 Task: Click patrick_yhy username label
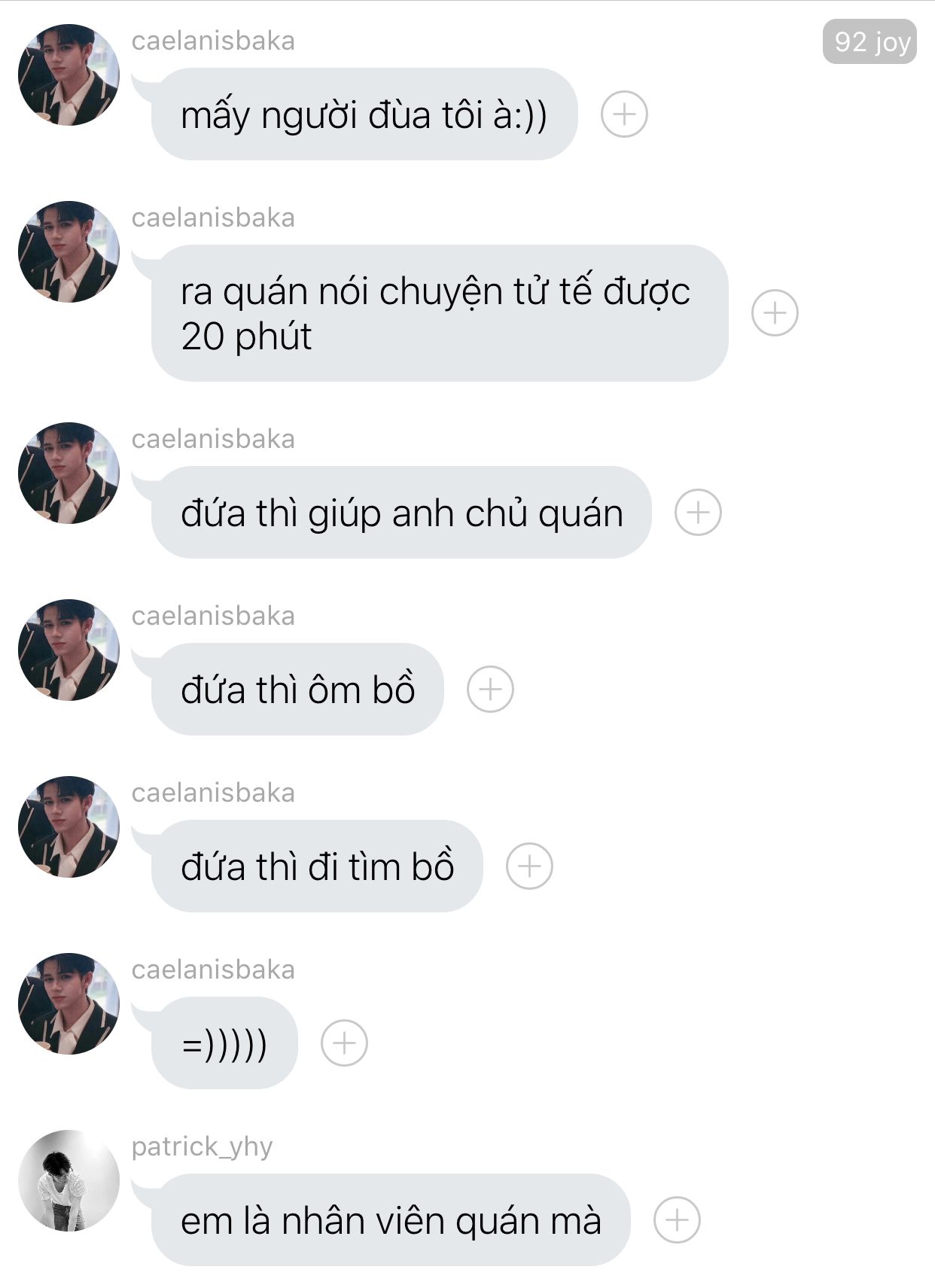(202, 1146)
